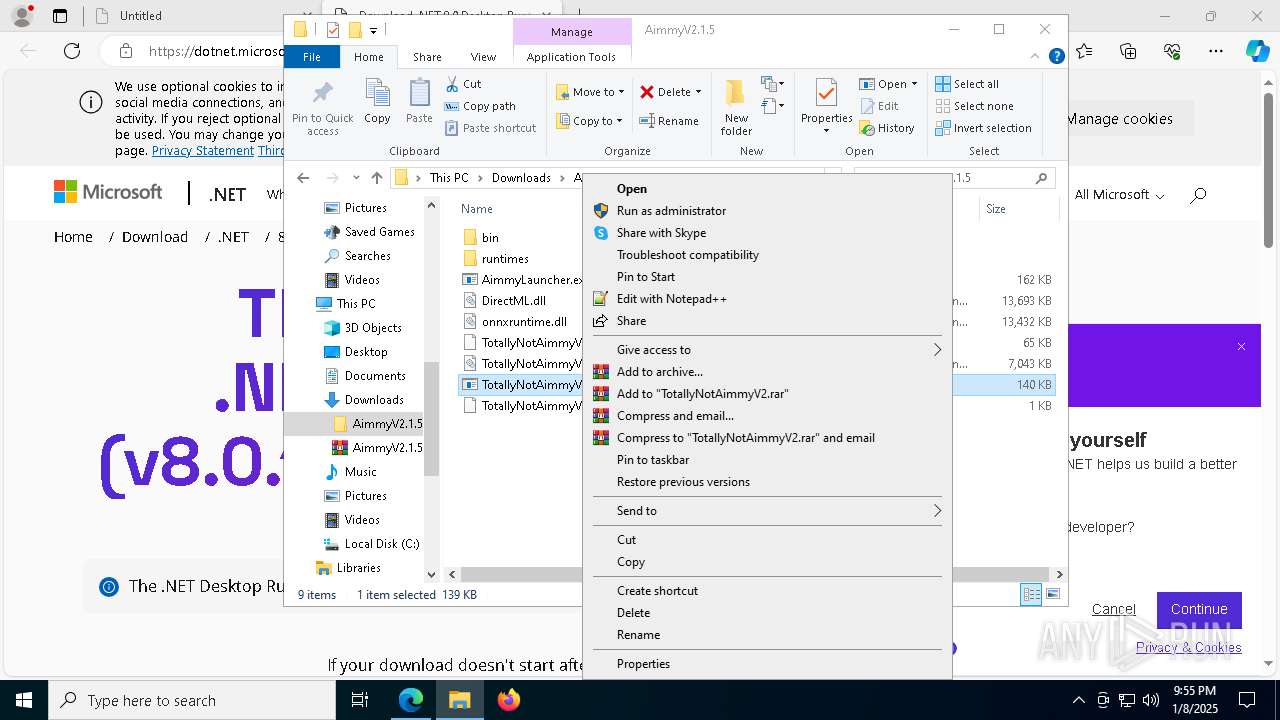This screenshot has width=1280, height=720.
Task: Click the Privacy Statement link
Action: coord(202,151)
